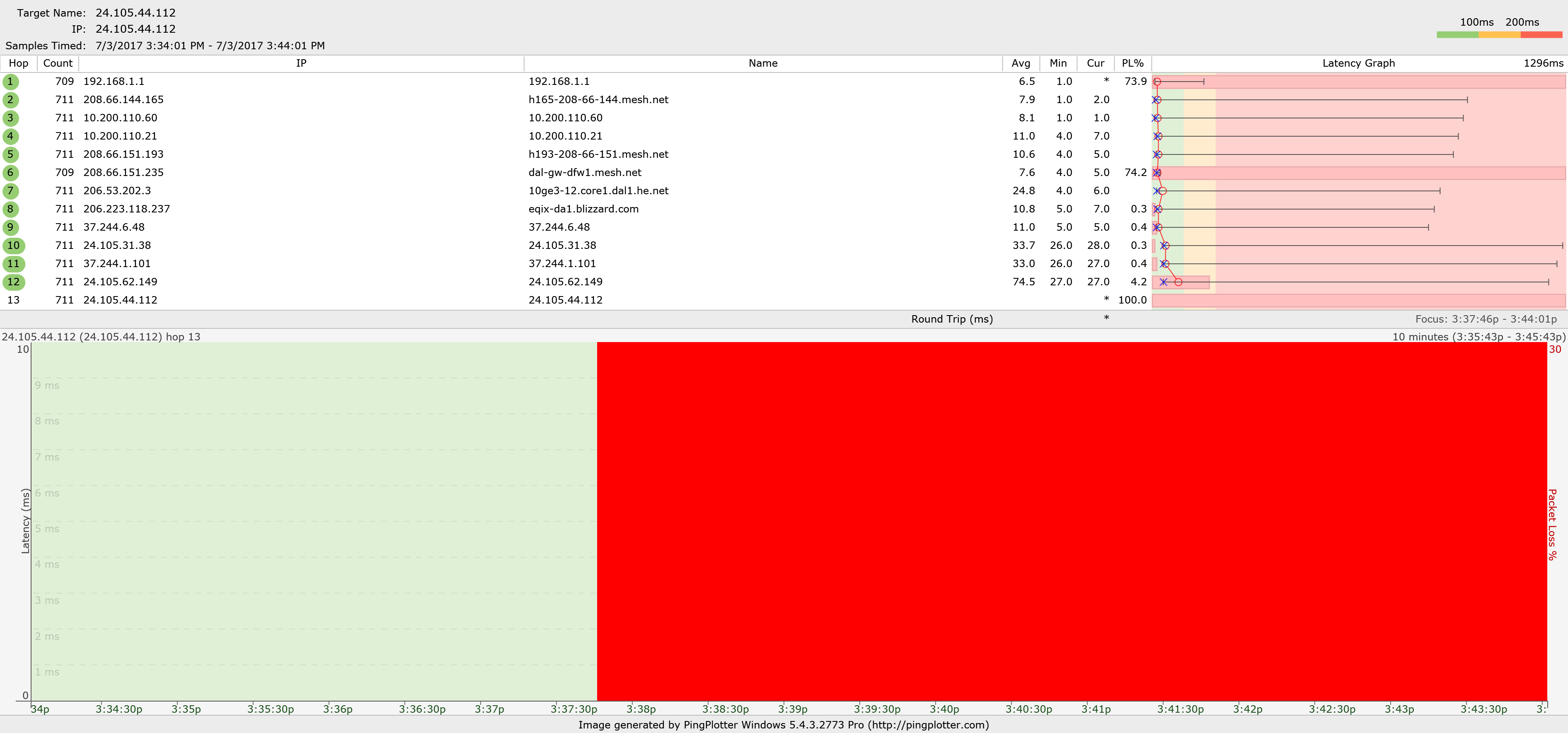Click the hop 13 timeline graph title
Viewport: 1568px width, 733px height.
[x=101, y=337]
